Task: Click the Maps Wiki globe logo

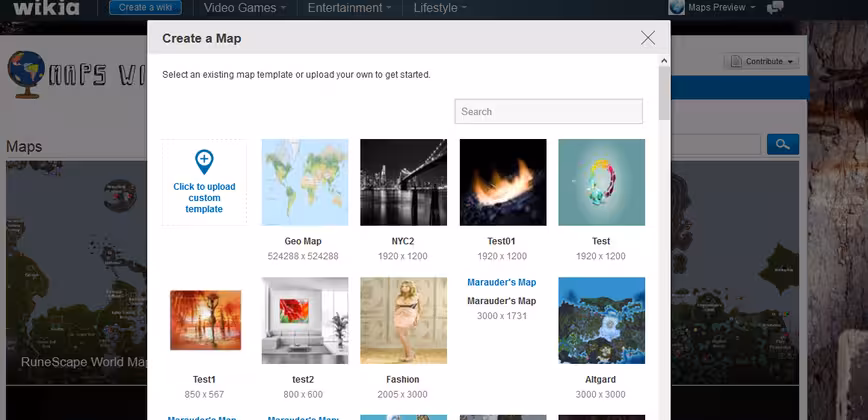Action: tap(26, 75)
